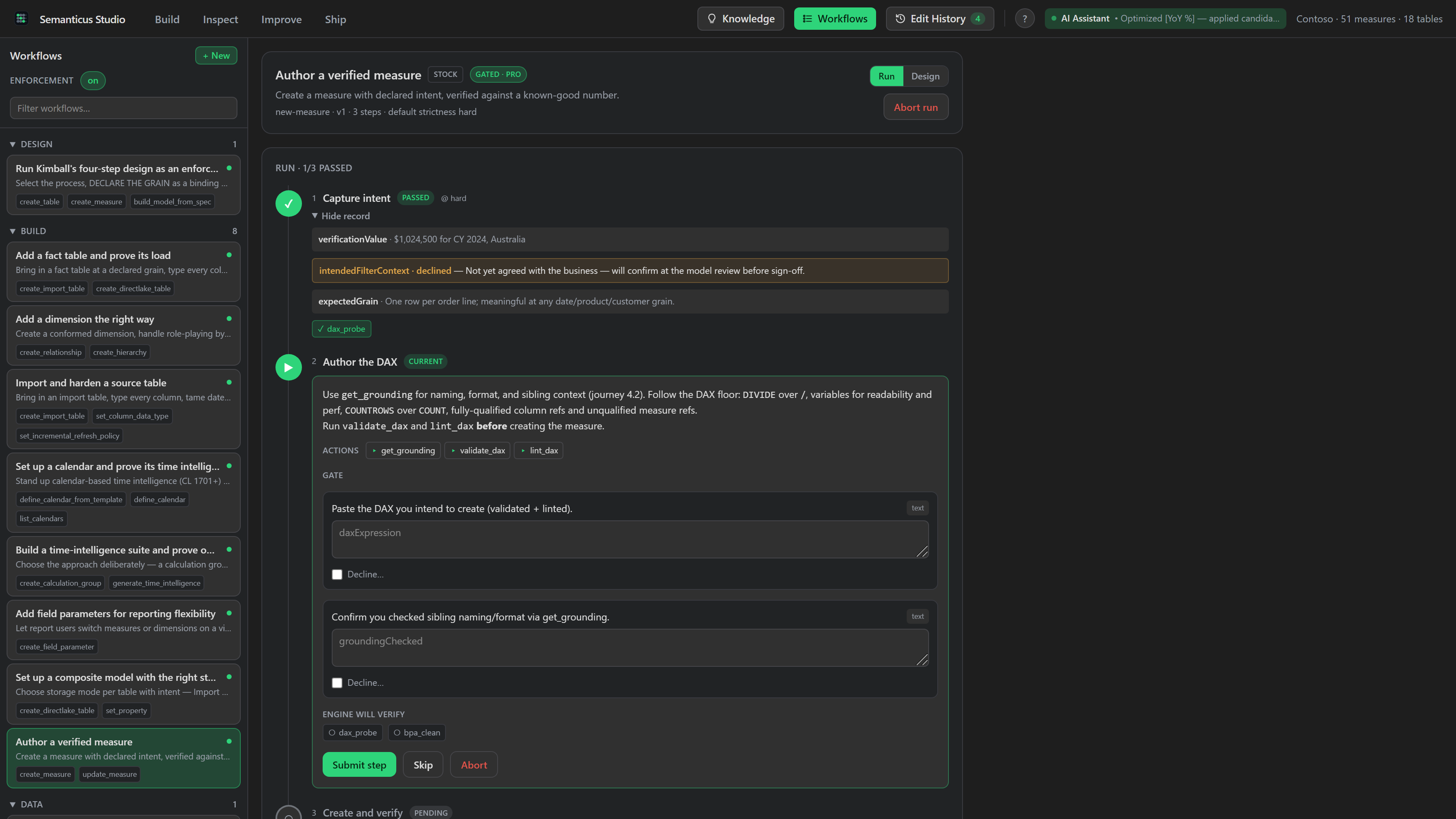Click status dot on Add a fact table card

tap(229, 255)
